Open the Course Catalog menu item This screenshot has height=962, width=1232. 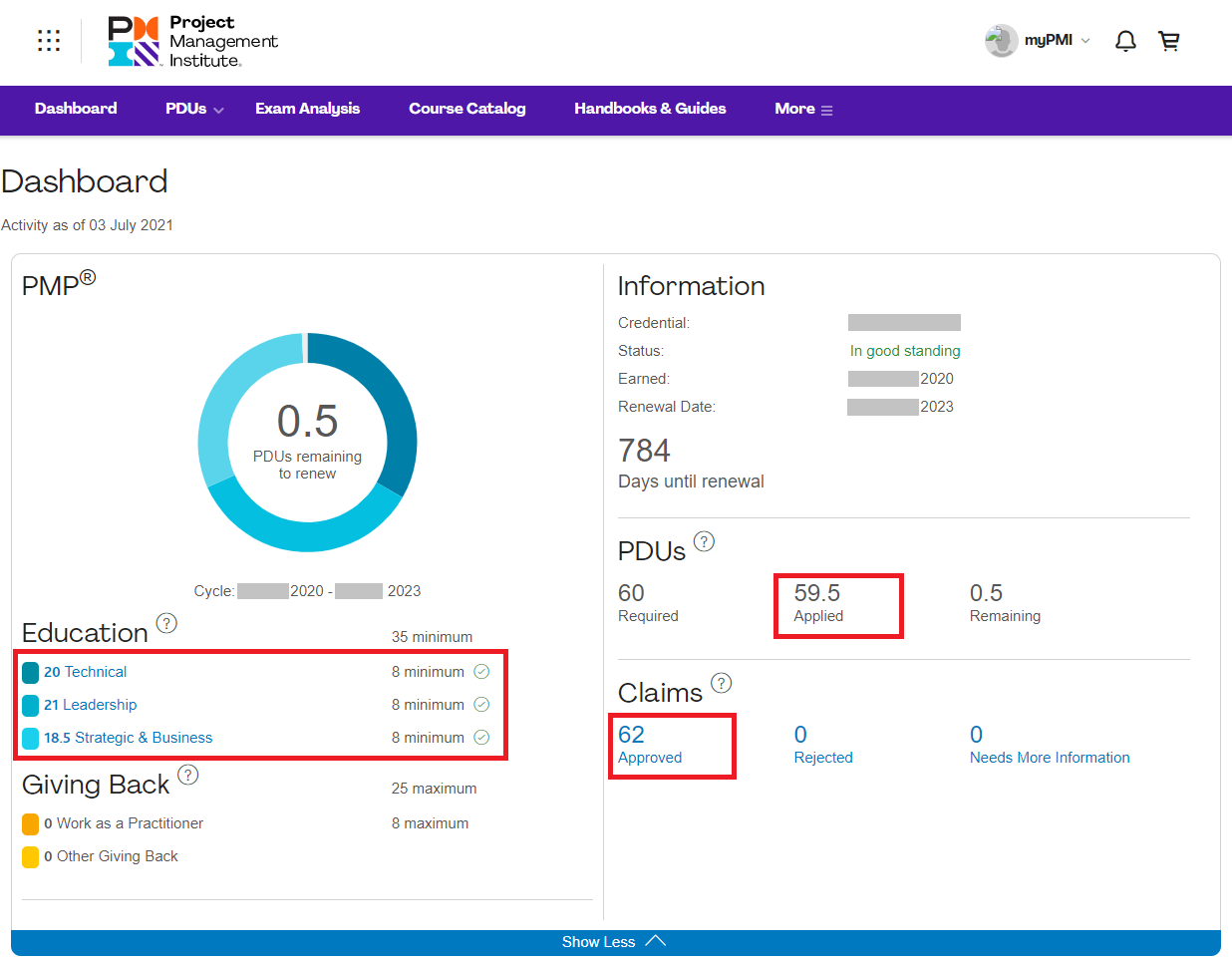click(x=466, y=109)
